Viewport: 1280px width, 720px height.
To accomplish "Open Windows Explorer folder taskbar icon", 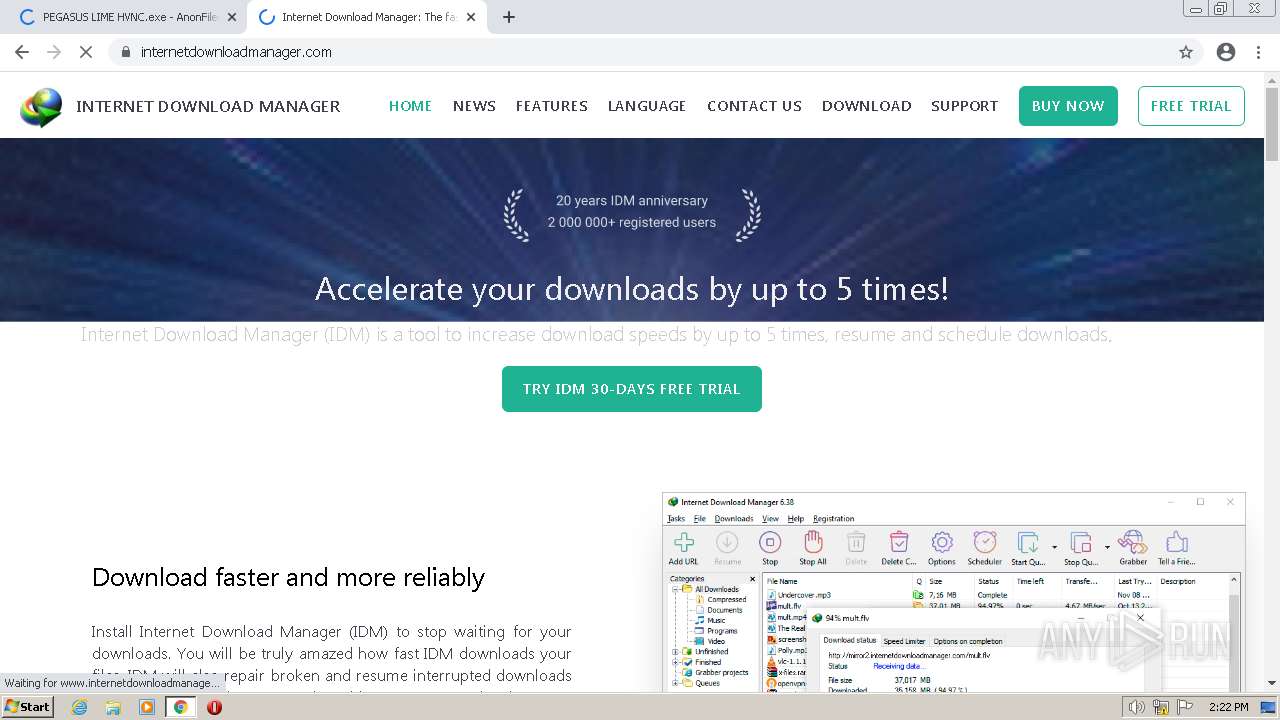I will click(x=113, y=707).
